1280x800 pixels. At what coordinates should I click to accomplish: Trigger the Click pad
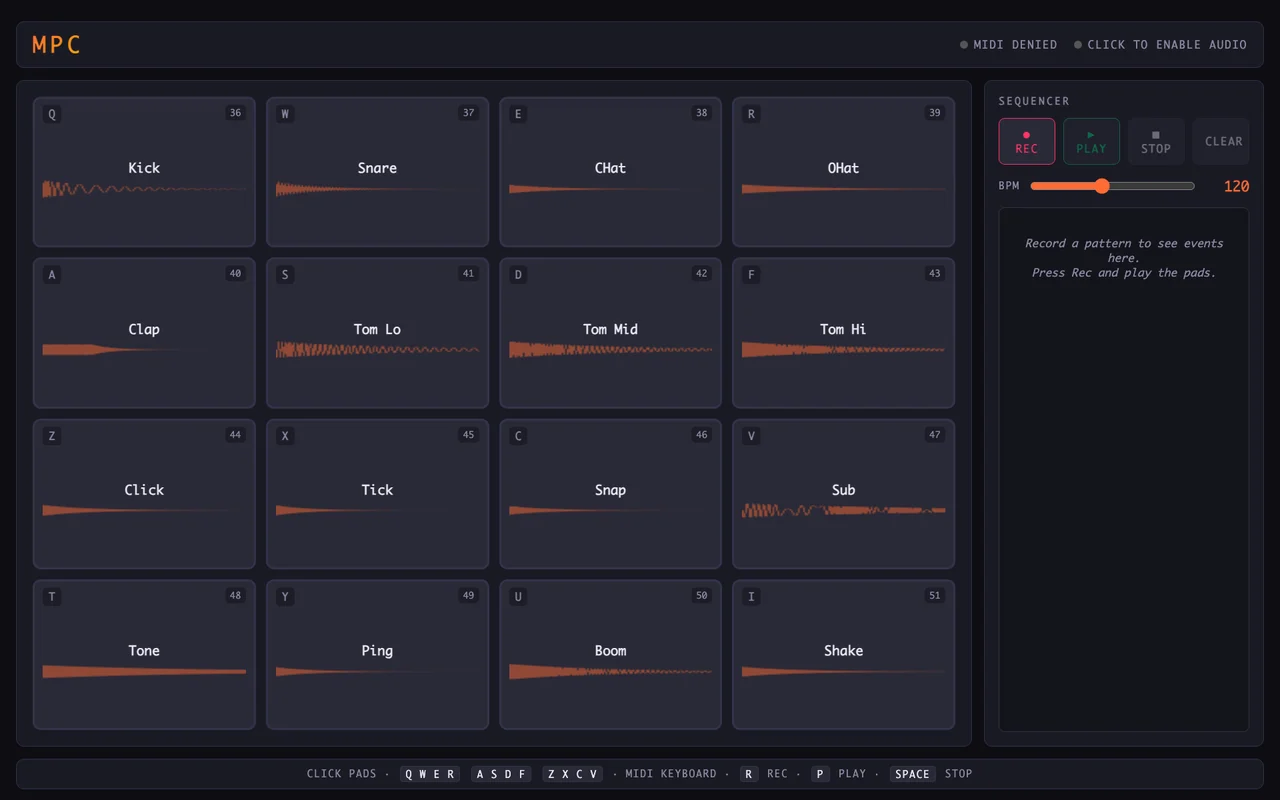tap(144, 494)
